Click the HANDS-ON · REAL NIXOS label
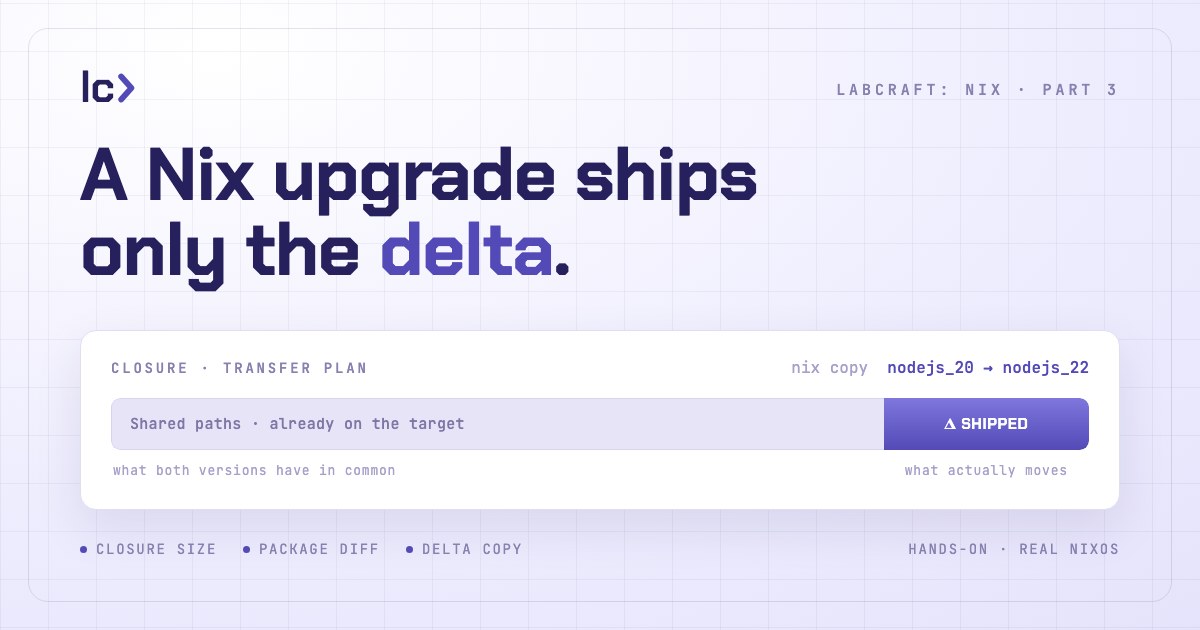This screenshot has height=630, width=1200. pos(1014,549)
